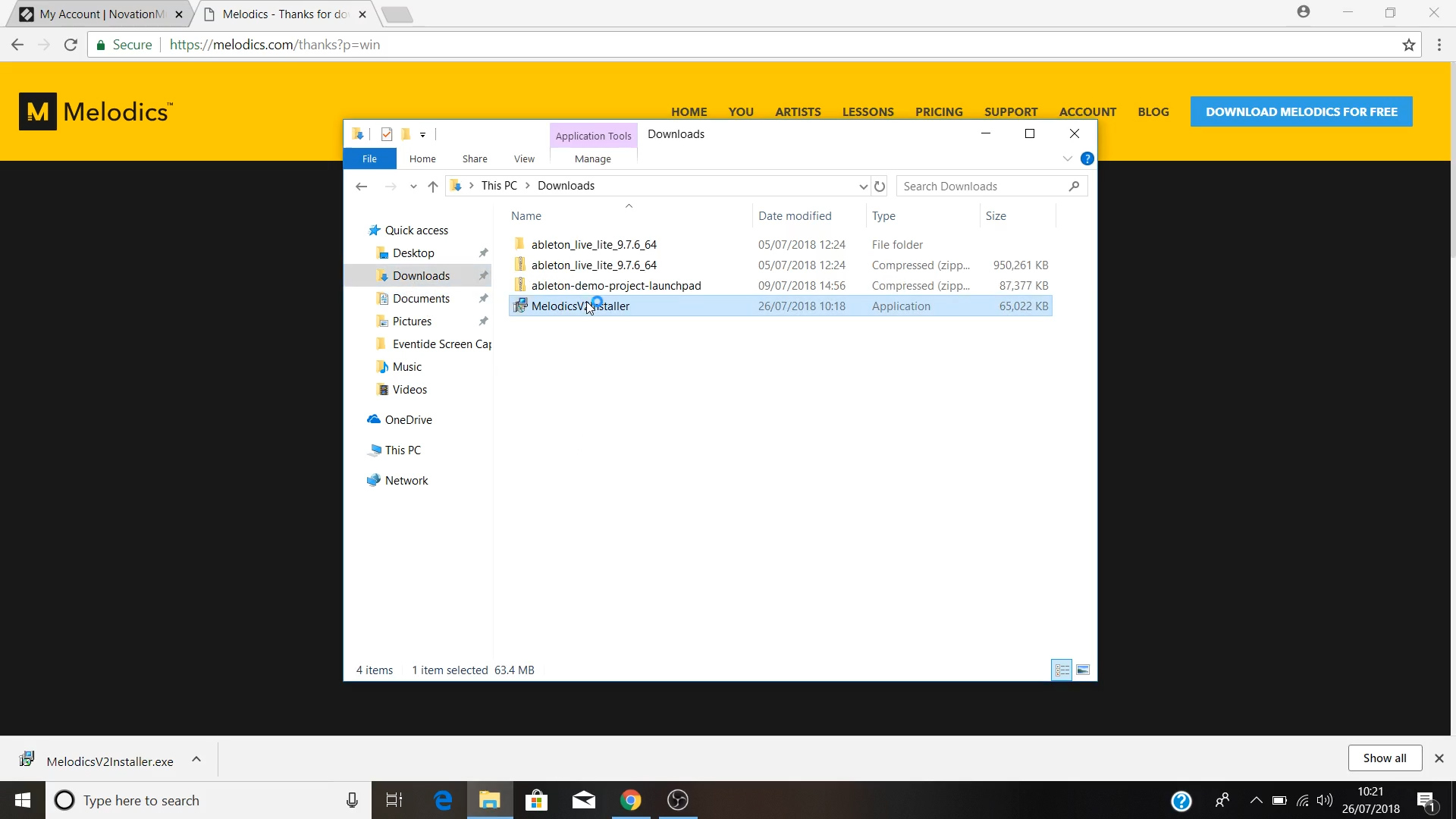Click the search Downloads dropdown arrow
Screen dimensions: 1456x819
coord(863,186)
